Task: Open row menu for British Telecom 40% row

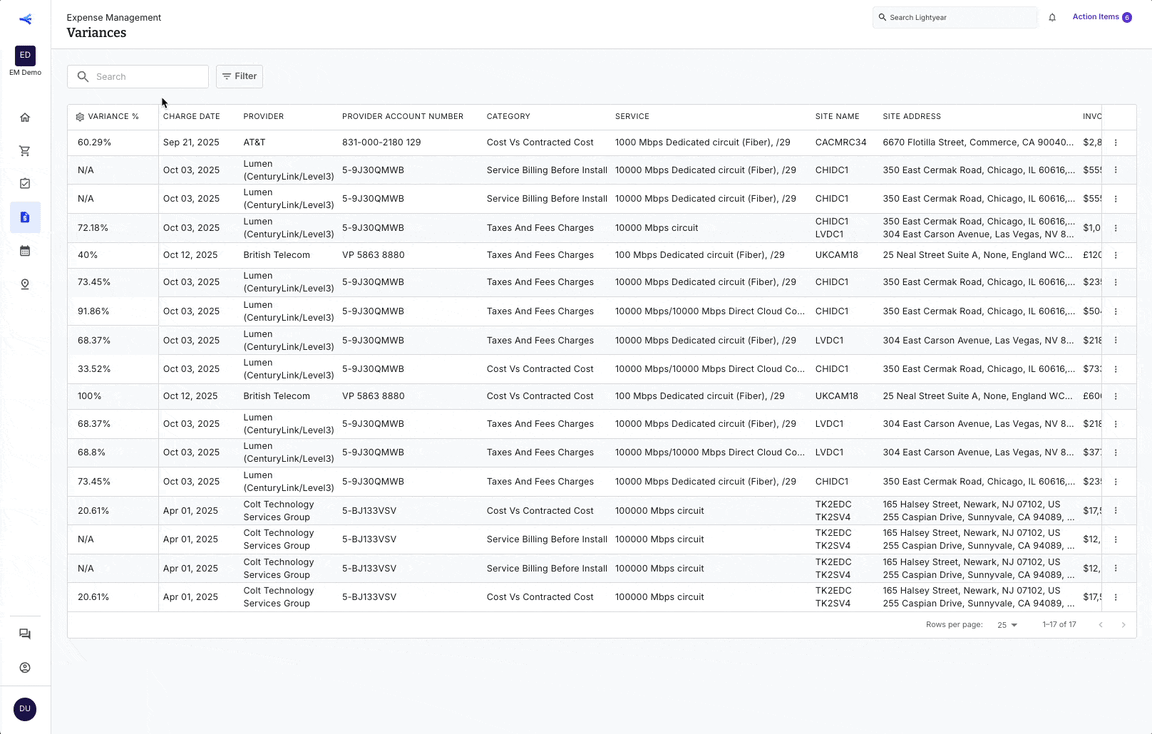Action: pos(1115,255)
